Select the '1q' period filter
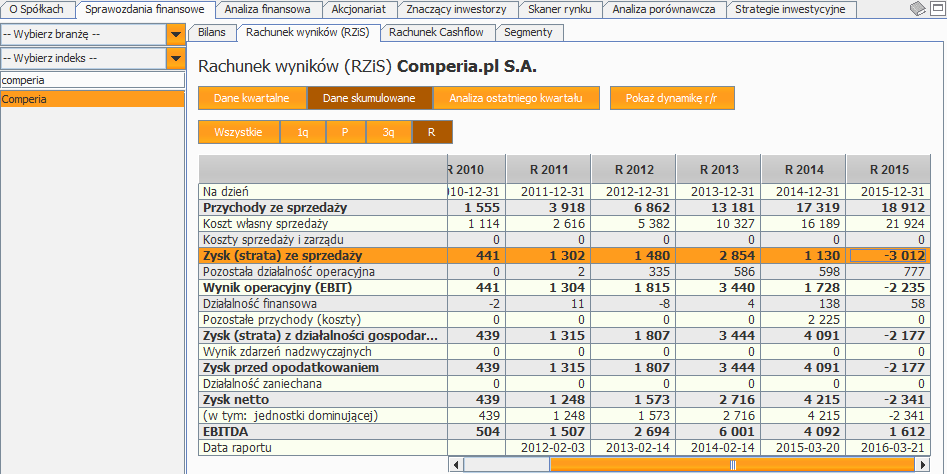The height and width of the screenshot is (474, 947). point(303,133)
